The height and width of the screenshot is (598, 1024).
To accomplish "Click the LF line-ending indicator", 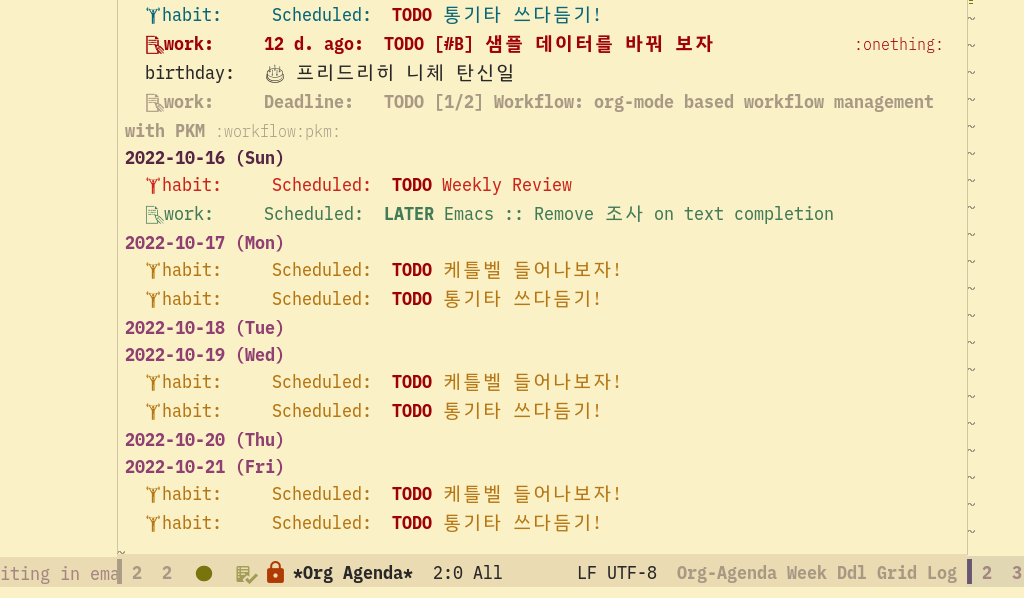I will (587, 573).
